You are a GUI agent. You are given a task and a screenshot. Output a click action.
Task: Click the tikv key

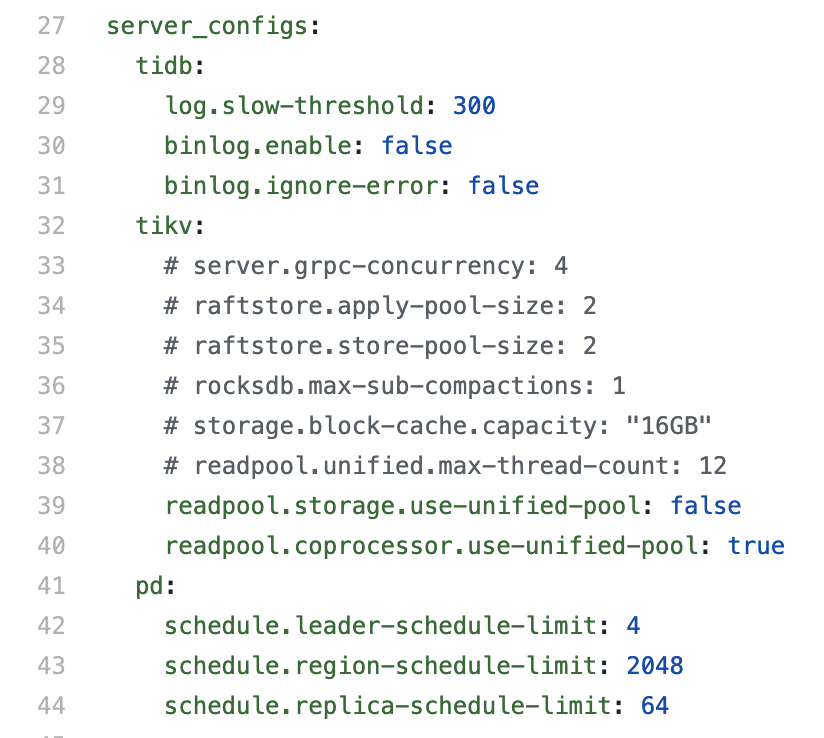(x=164, y=226)
